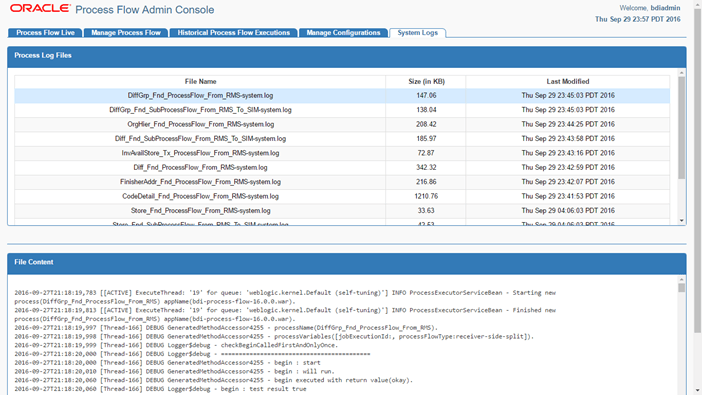Viewport: 702px width, 400px height.
Task: Click the Oracle logo
Action: (x=40, y=9)
